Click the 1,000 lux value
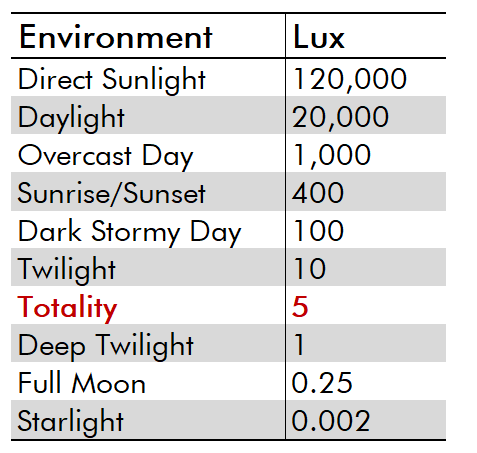477x453 pixels. point(332,155)
